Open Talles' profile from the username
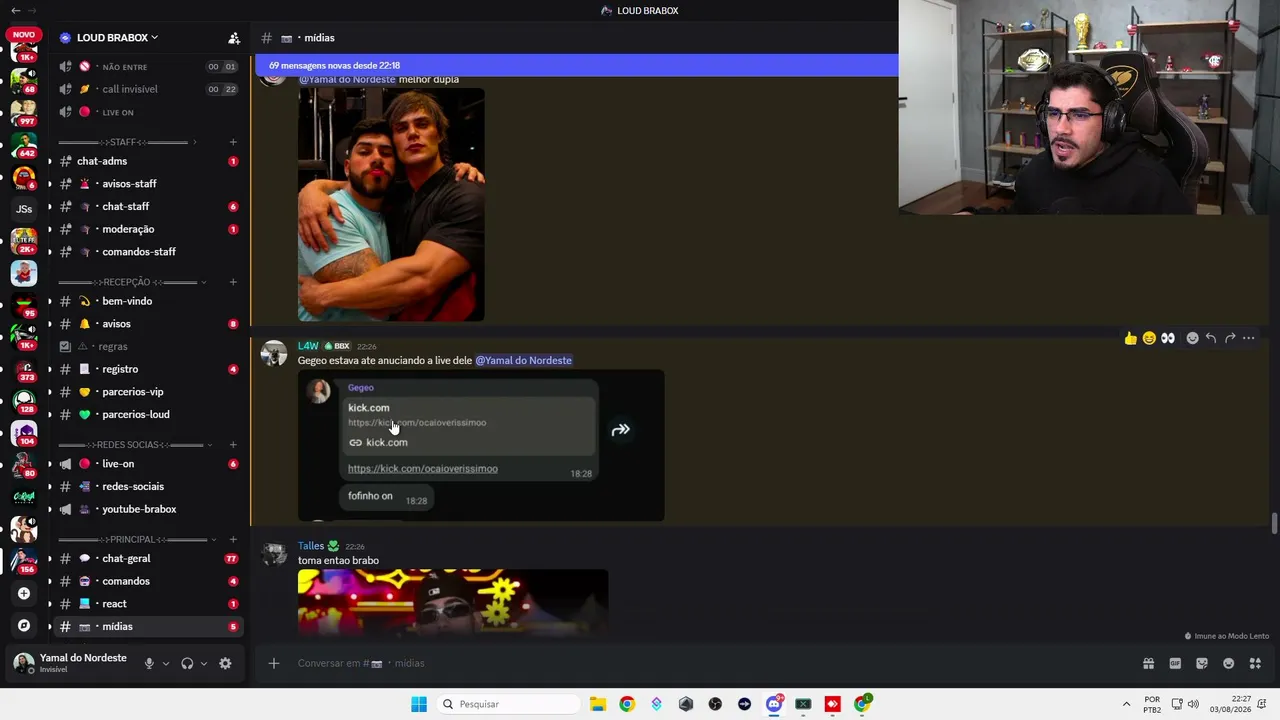This screenshot has width=1280, height=720. coord(311,546)
